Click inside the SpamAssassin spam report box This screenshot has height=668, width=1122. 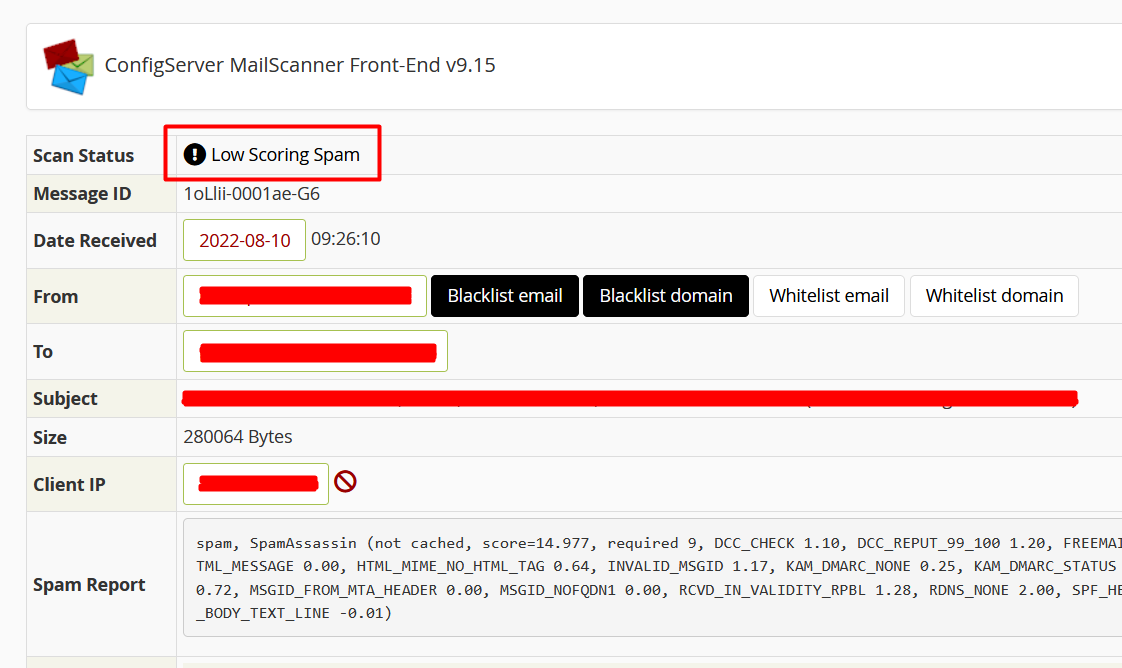point(650,578)
